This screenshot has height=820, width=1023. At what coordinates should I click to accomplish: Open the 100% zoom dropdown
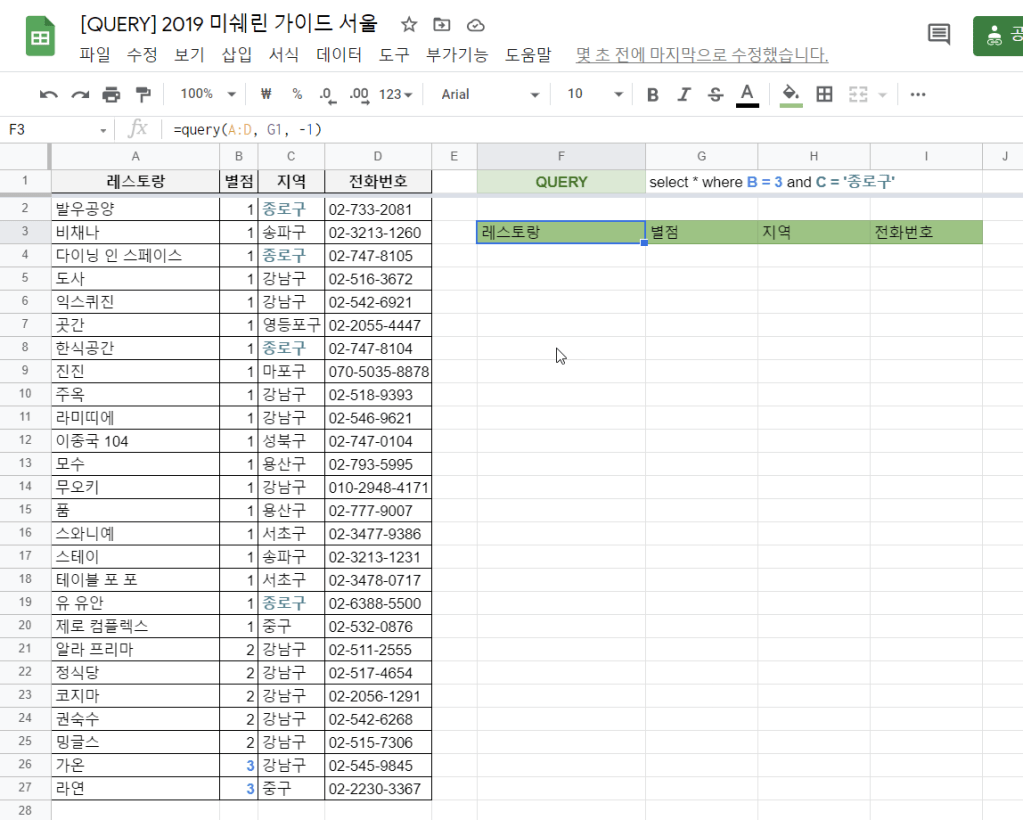tap(206, 94)
